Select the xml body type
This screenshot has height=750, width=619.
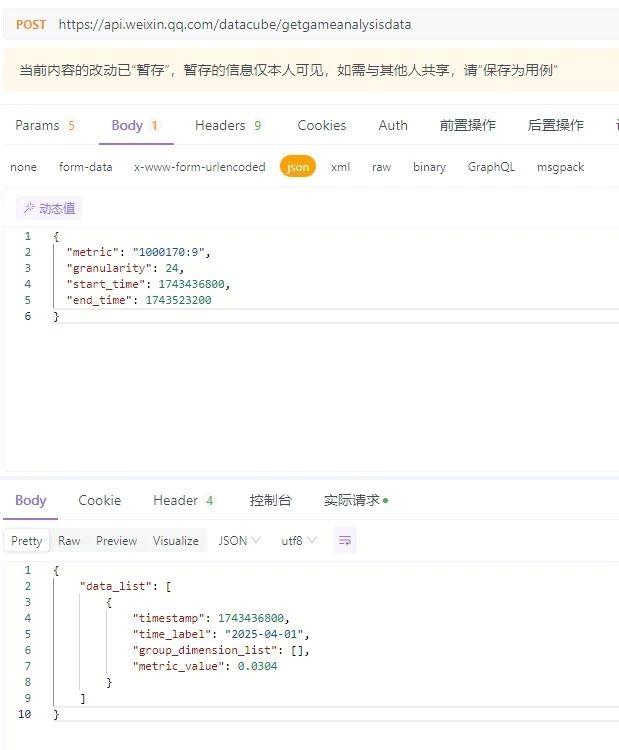coord(341,167)
